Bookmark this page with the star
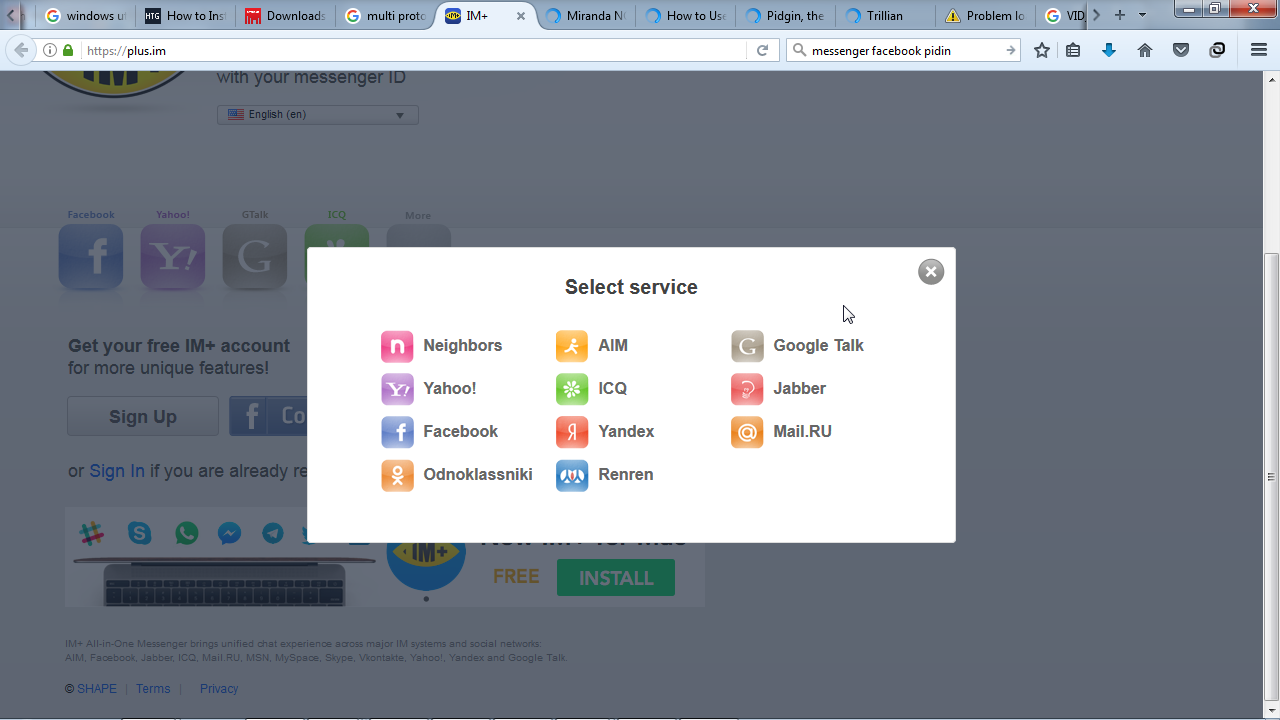The width and height of the screenshot is (1280, 720). 1042,50
